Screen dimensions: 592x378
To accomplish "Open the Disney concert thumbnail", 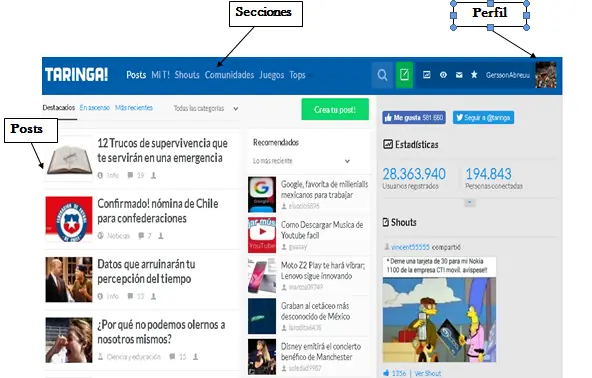I will click(262, 356).
